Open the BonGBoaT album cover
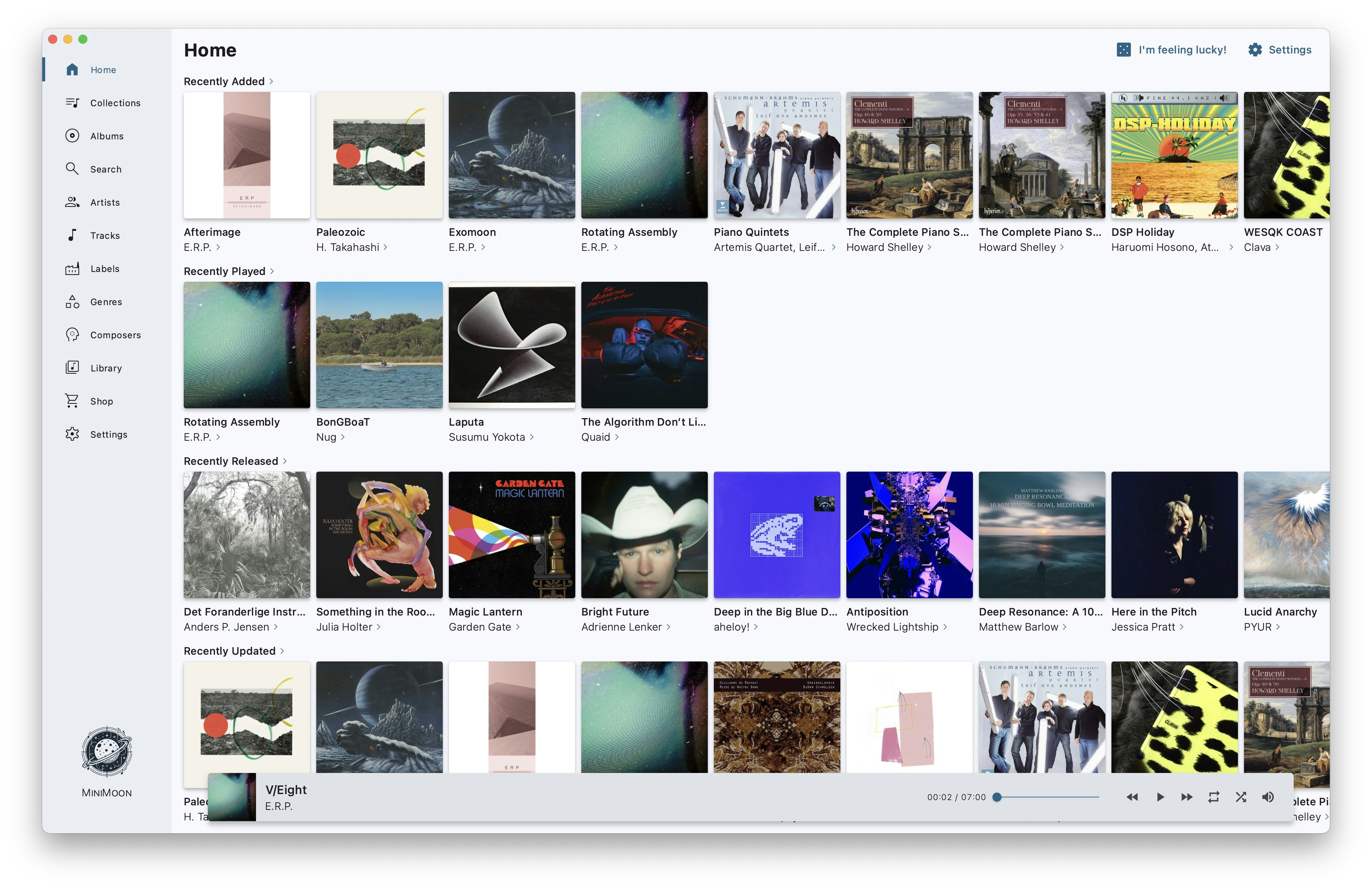 379,345
